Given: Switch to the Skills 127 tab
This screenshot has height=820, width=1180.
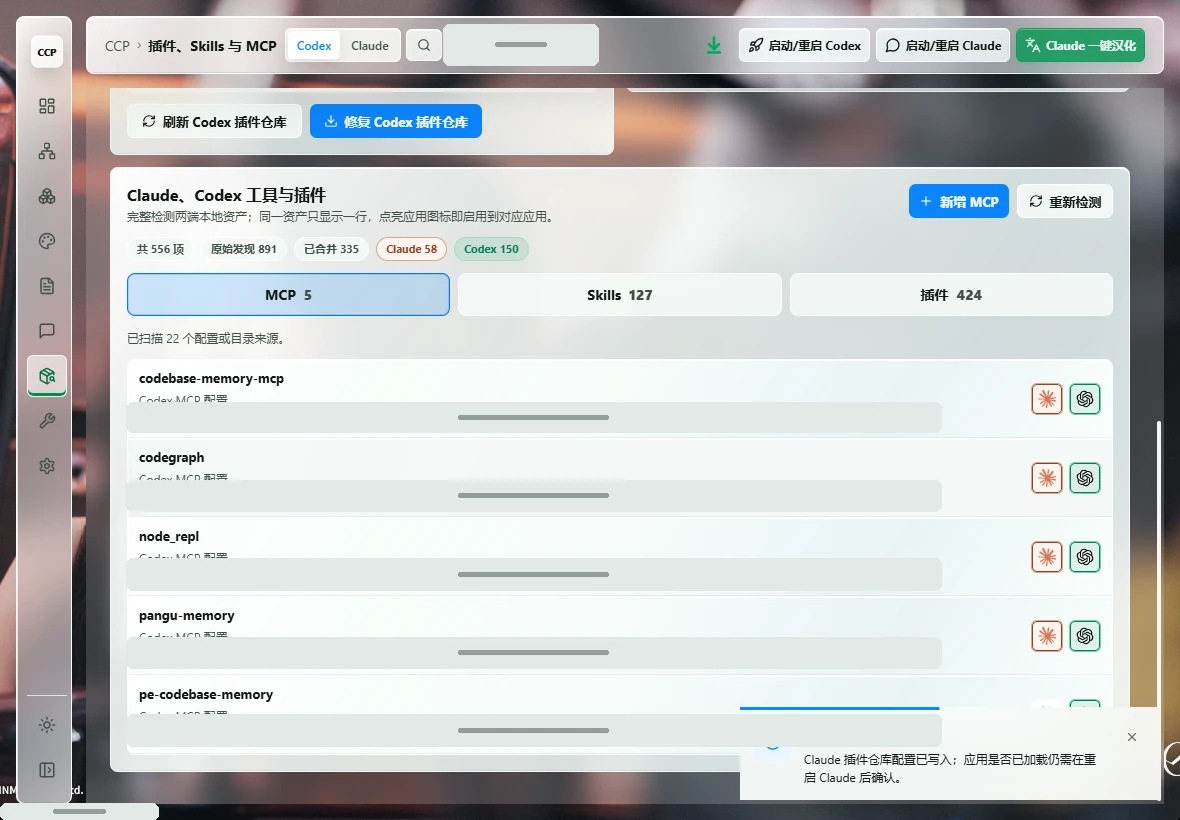Looking at the screenshot, I should pos(619,295).
